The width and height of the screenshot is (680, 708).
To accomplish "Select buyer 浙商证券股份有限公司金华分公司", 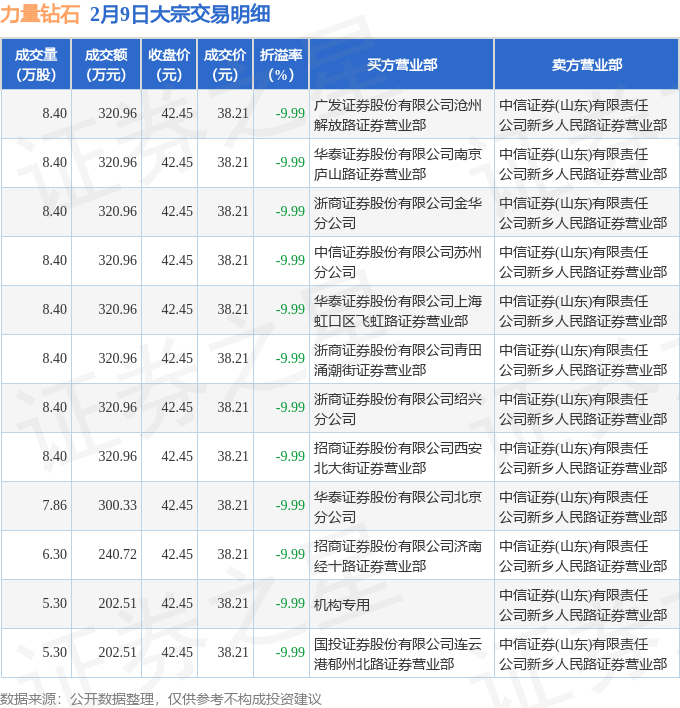I will [398, 213].
